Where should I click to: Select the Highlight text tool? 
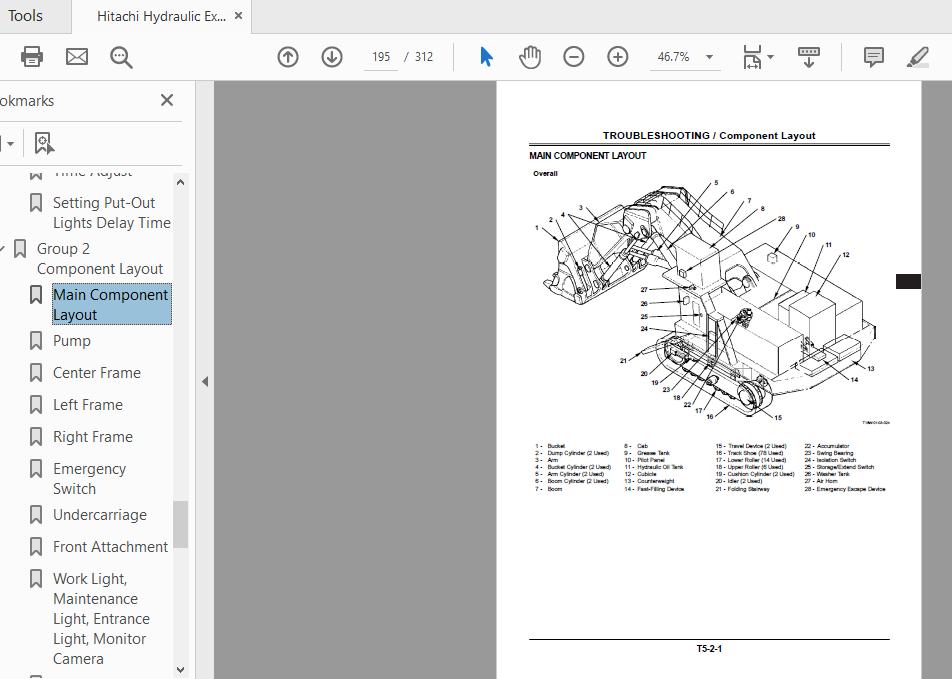pos(917,57)
